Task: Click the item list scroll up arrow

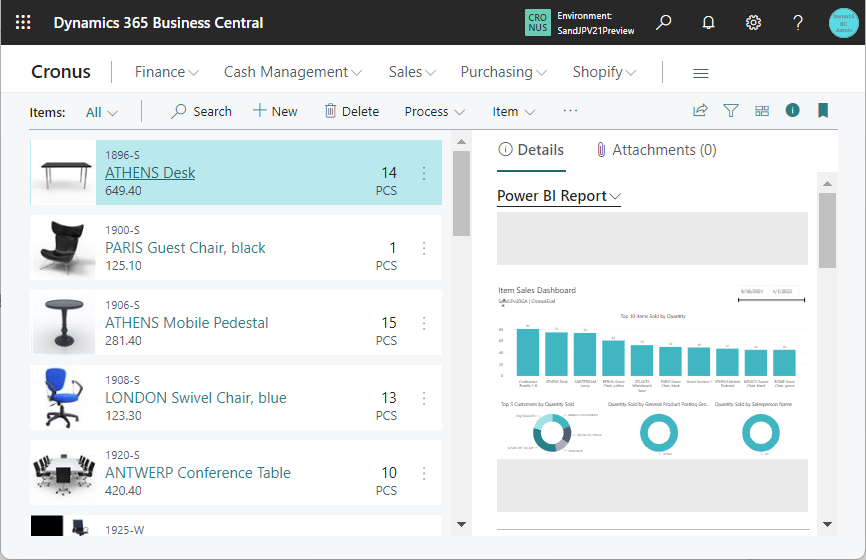Action: [461, 142]
